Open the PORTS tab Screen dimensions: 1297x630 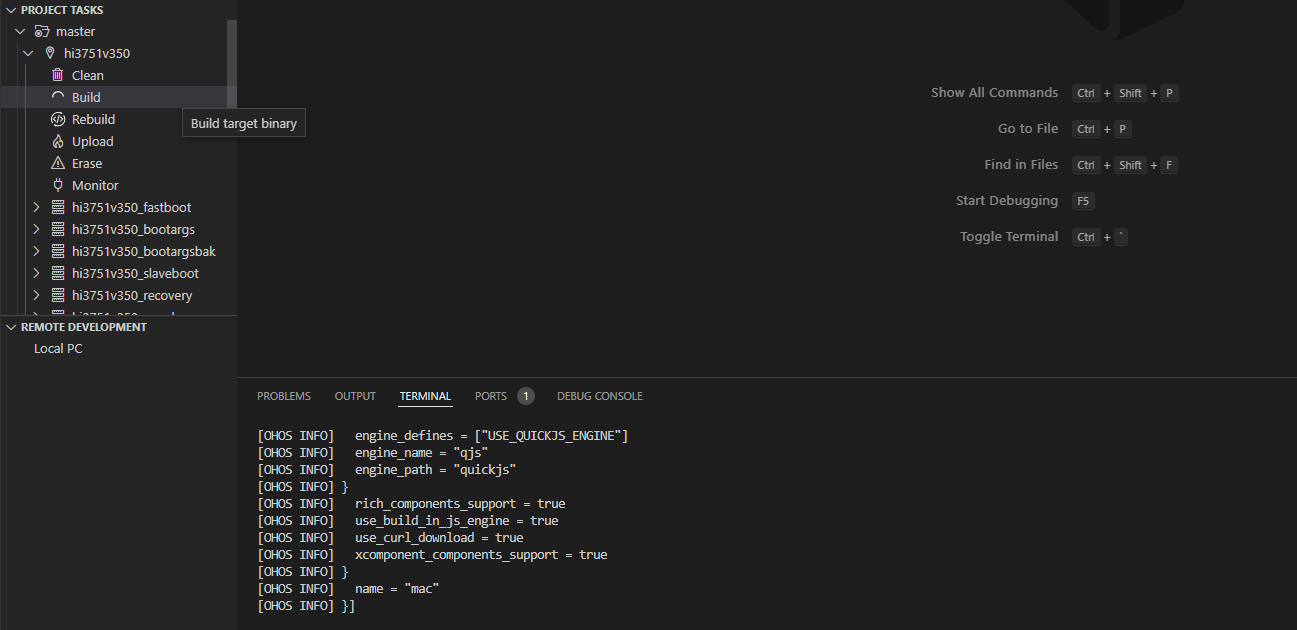pos(491,396)
